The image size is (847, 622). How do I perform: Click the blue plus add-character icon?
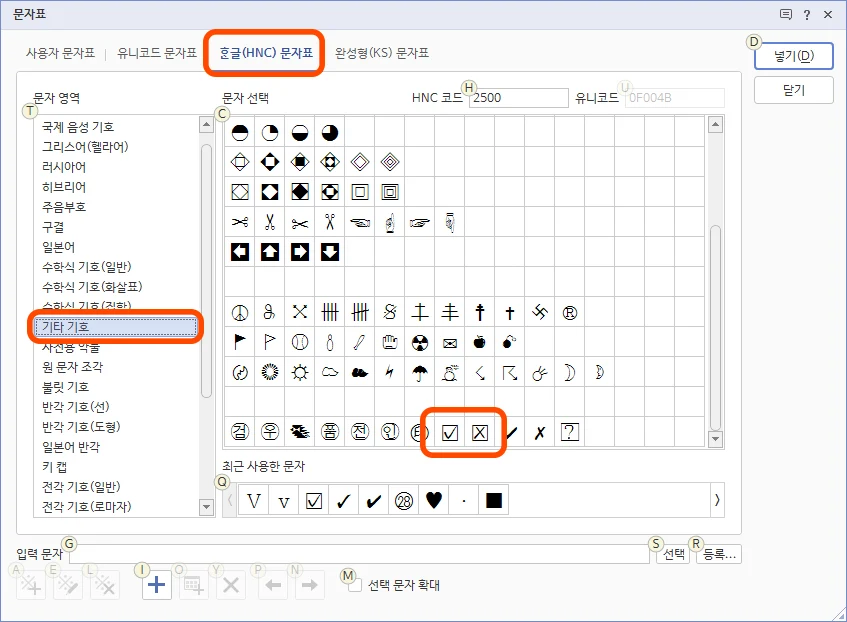pos(155,584)
